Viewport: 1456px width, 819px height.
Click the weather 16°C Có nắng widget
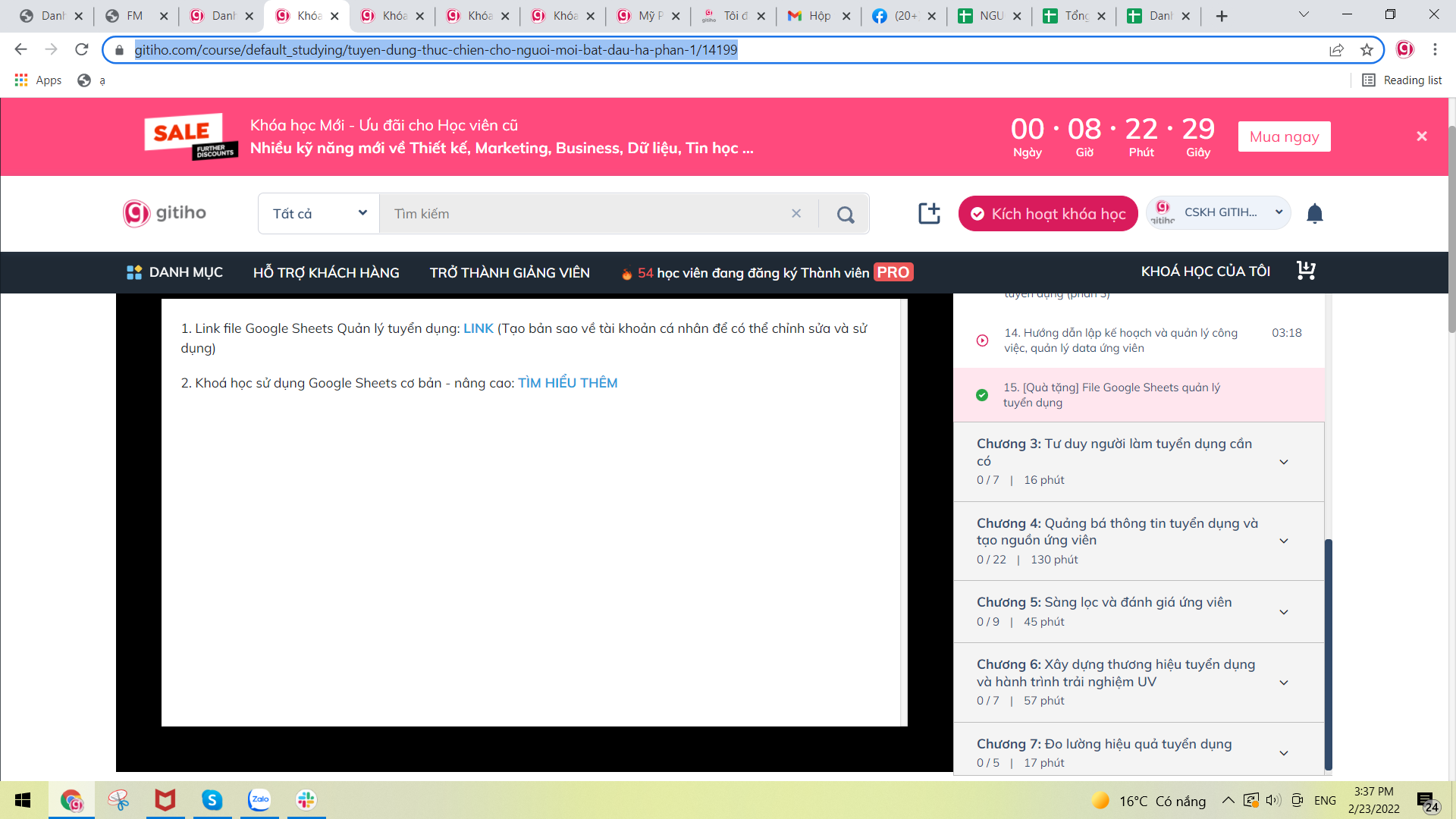point(1149,801)
